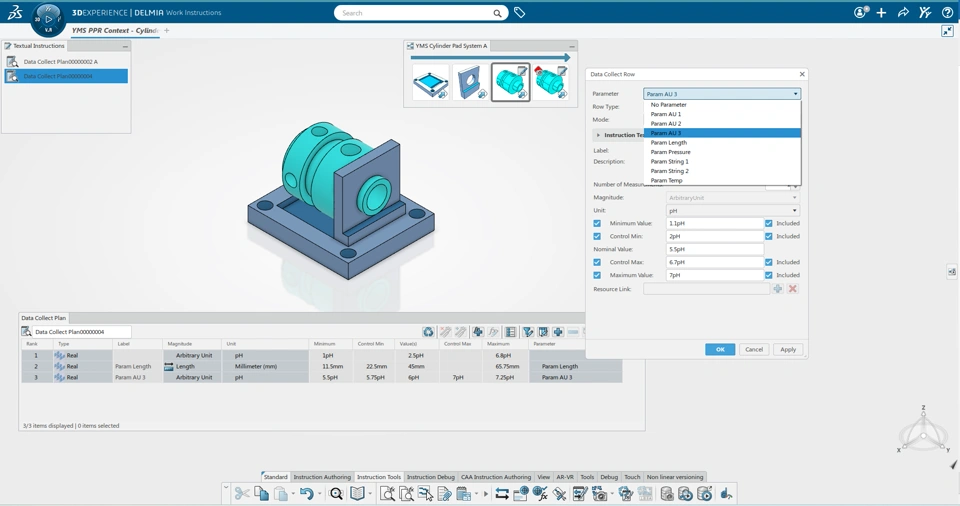960x506 pixels.
Task: Click the Undo arrow icon
Action: [x=307, y=493]
